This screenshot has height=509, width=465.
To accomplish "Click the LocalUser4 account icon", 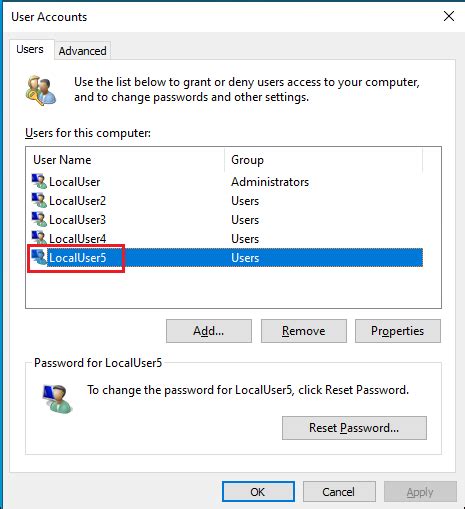I will click(x=39, y=238).
